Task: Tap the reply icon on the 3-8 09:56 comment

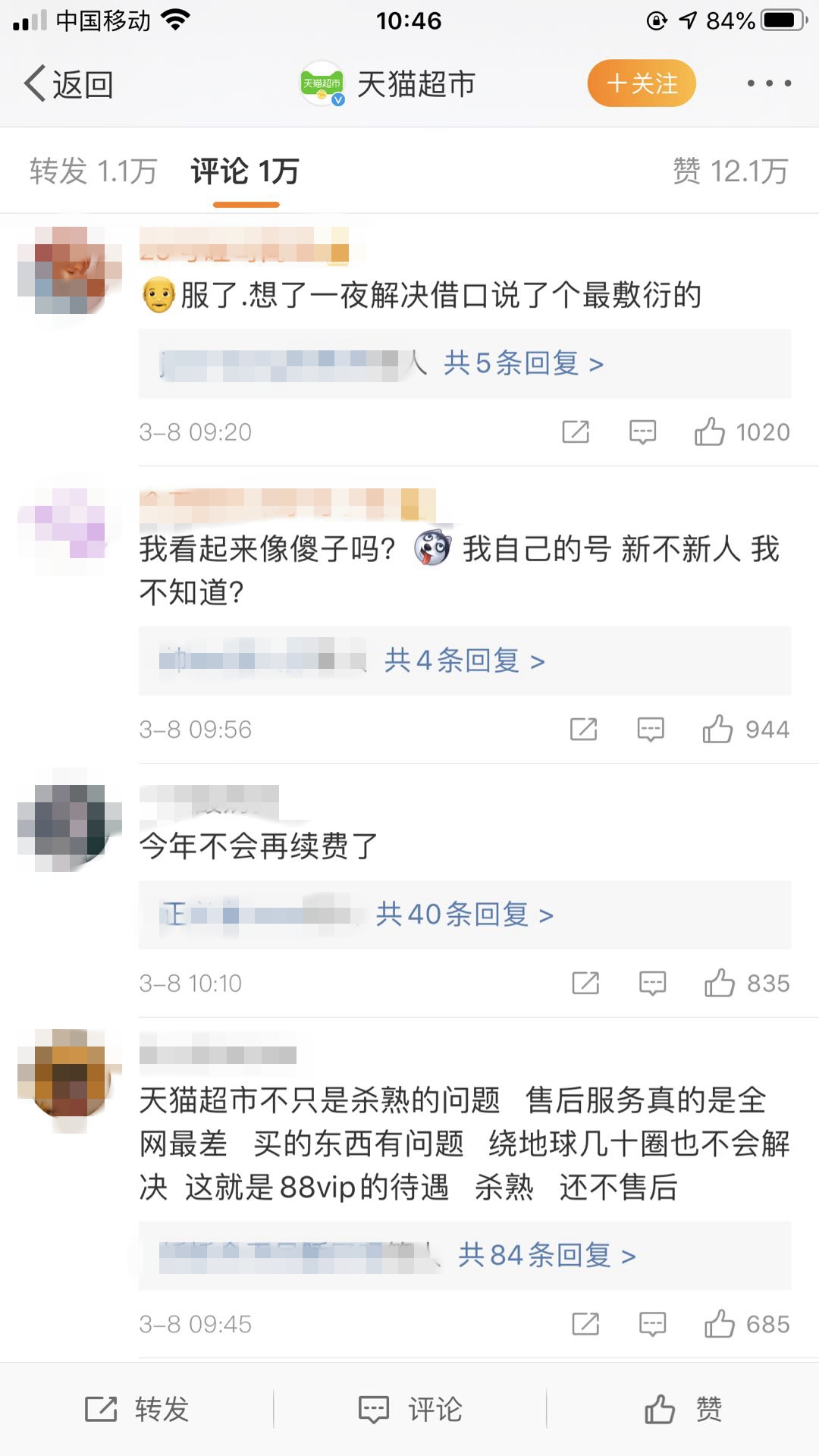Action: (651, 730)
